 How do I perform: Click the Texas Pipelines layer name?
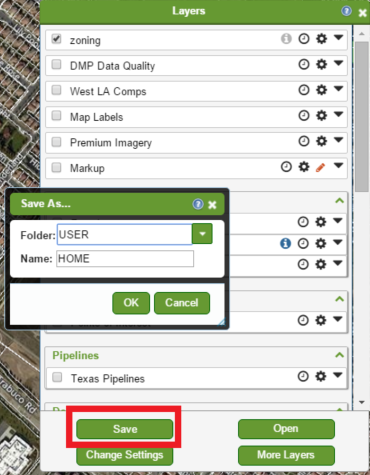click(x=108, y=378)
